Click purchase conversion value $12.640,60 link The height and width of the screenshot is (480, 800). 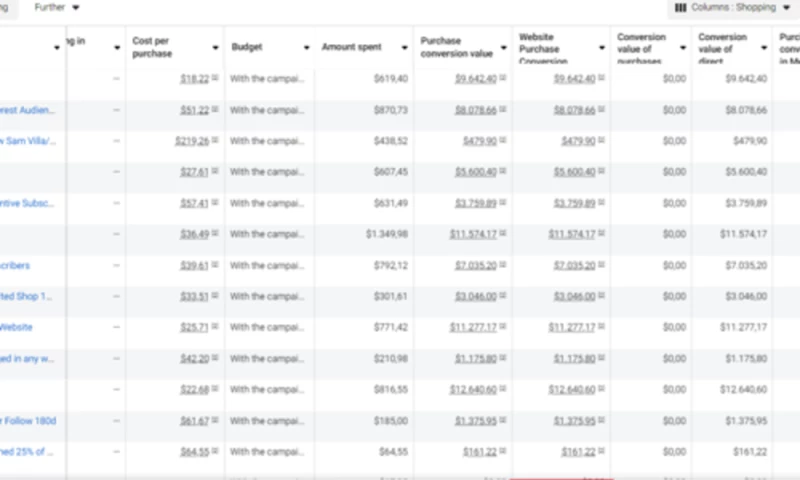(x=473, y=390)
